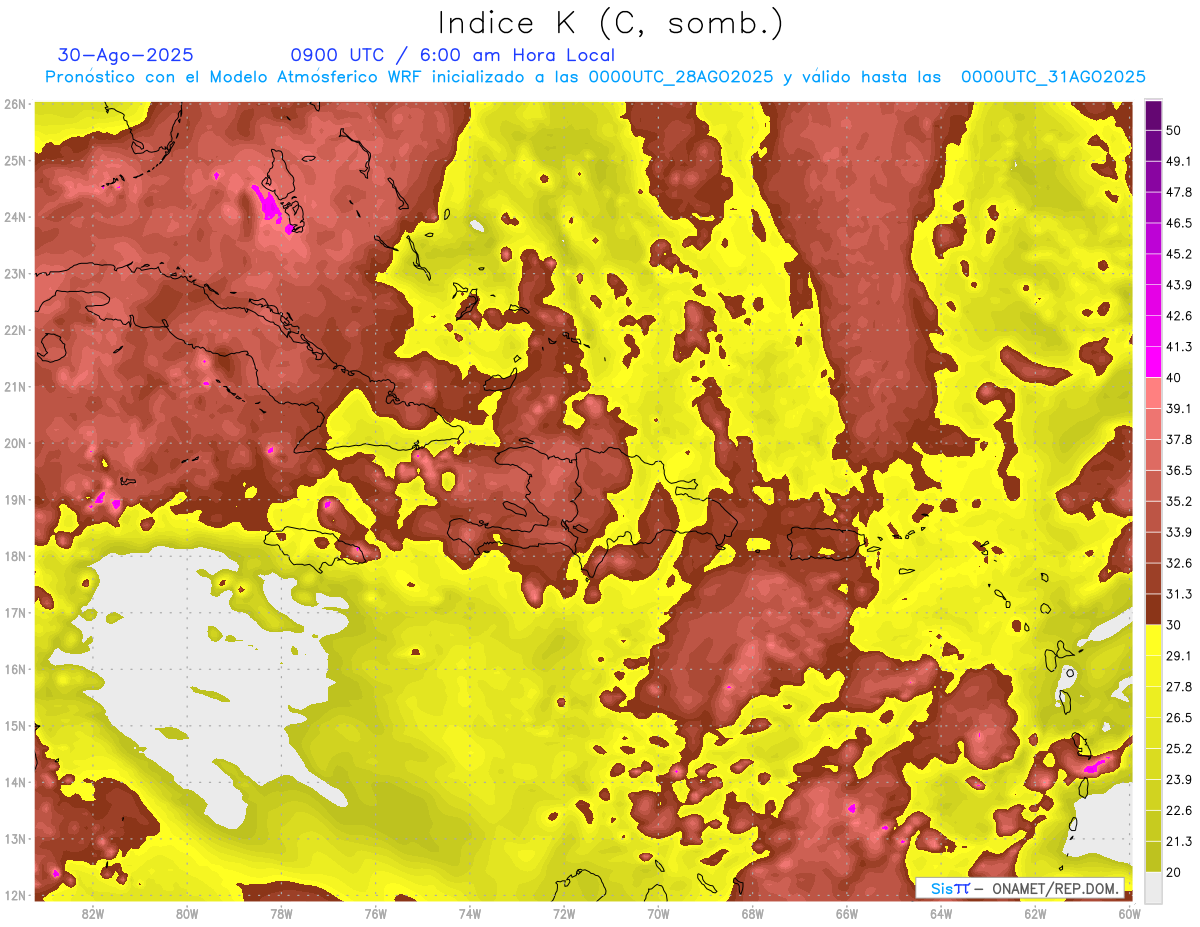The height and width of the screenshot is (927, 1200).
Task: Click the '37.8' color bar label
Action: [1178, 439]
